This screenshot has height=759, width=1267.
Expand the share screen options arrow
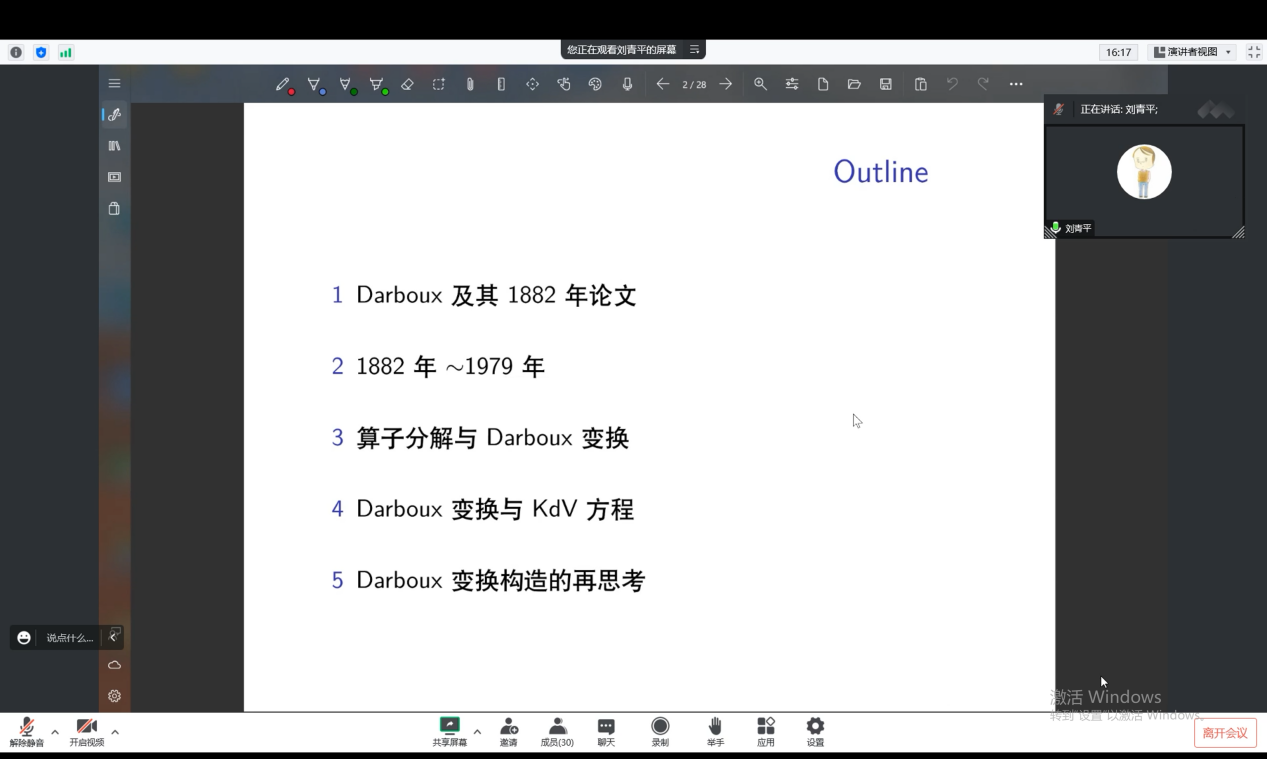pyautogui.click(x=477, y=732)
